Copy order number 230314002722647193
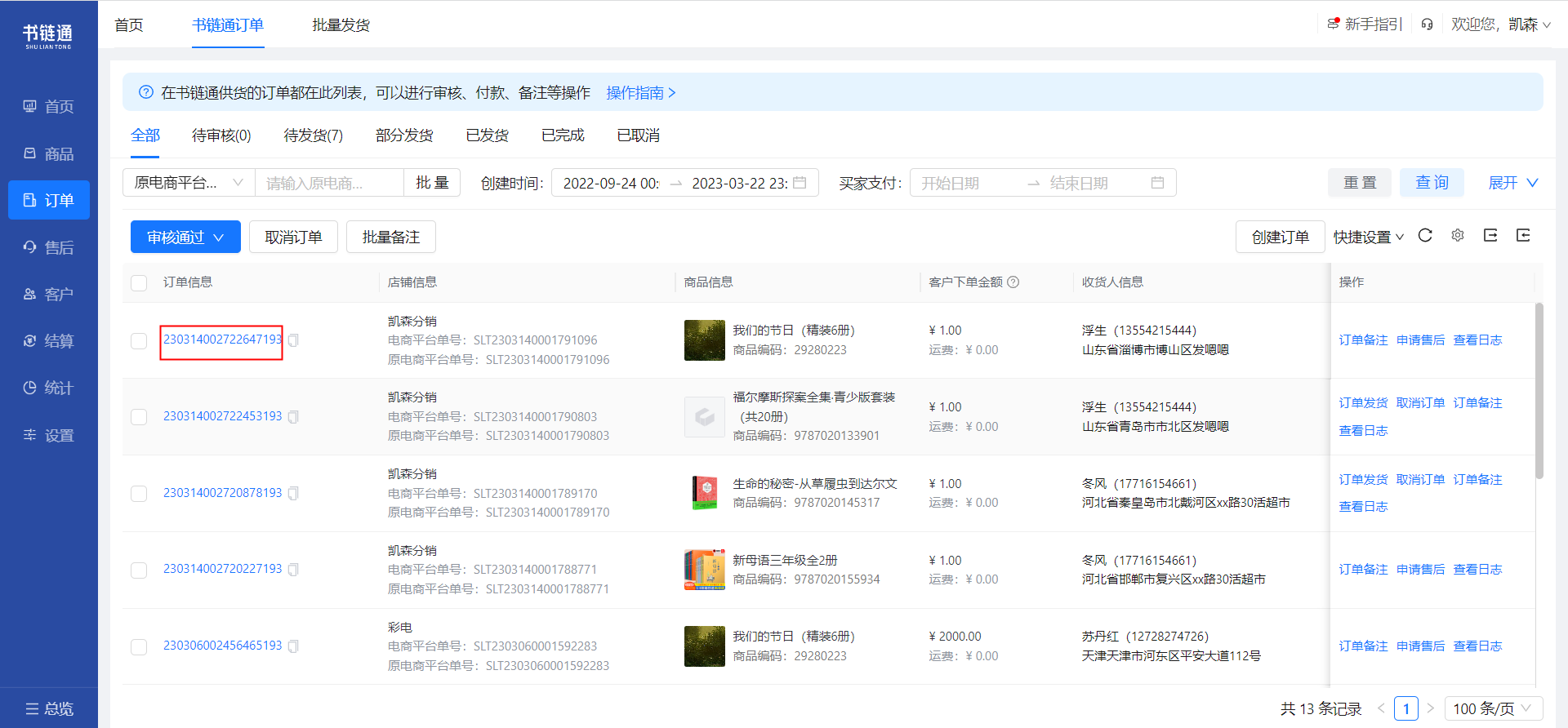 [293, 340]
